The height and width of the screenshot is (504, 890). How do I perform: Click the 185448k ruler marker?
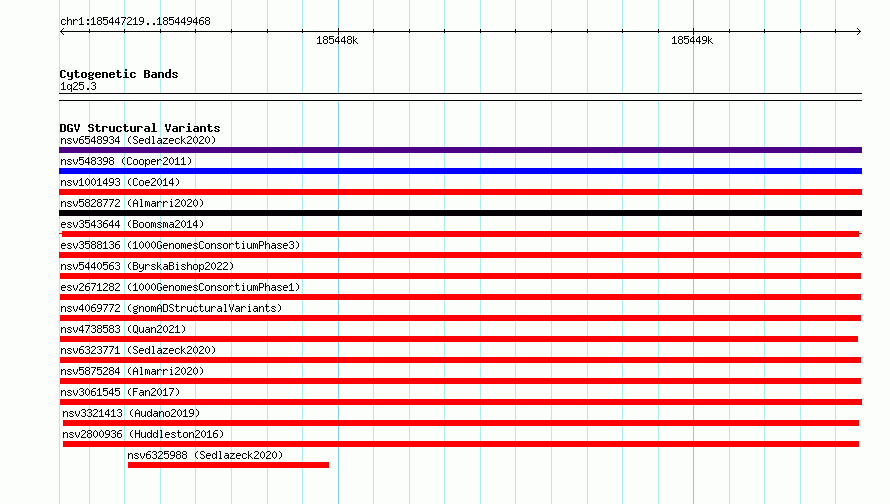[x=337, y=40]
